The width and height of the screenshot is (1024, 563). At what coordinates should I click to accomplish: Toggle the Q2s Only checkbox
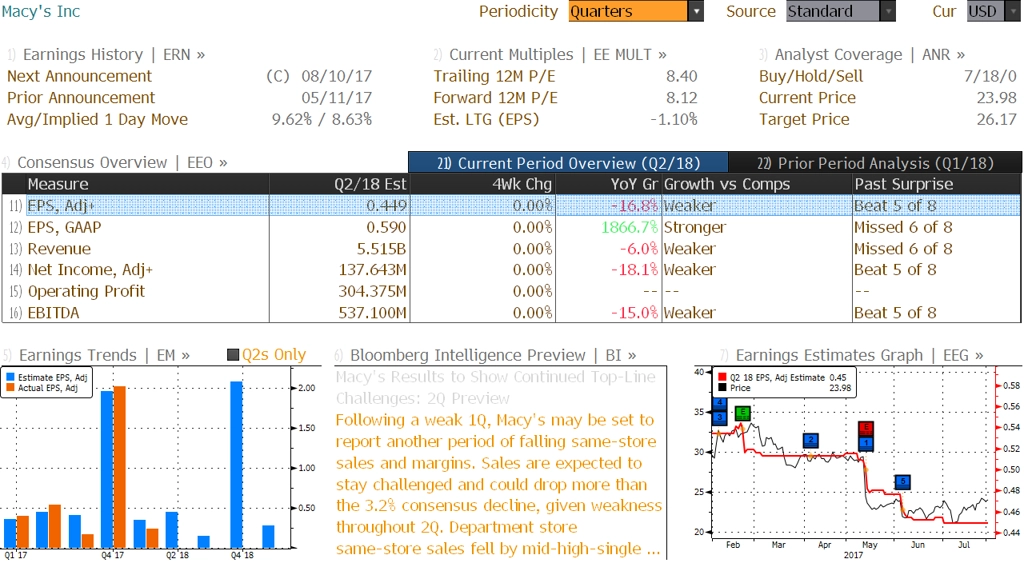(x=233, y=355)
